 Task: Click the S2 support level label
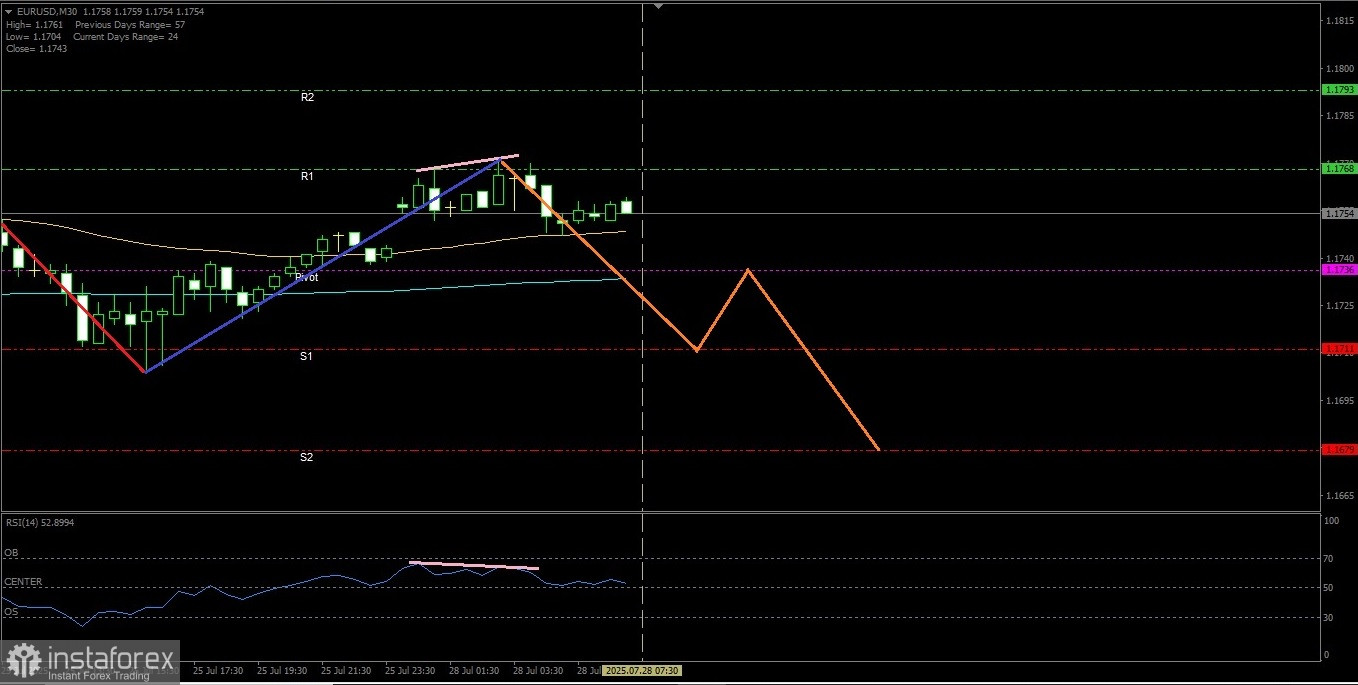[307, 457]
